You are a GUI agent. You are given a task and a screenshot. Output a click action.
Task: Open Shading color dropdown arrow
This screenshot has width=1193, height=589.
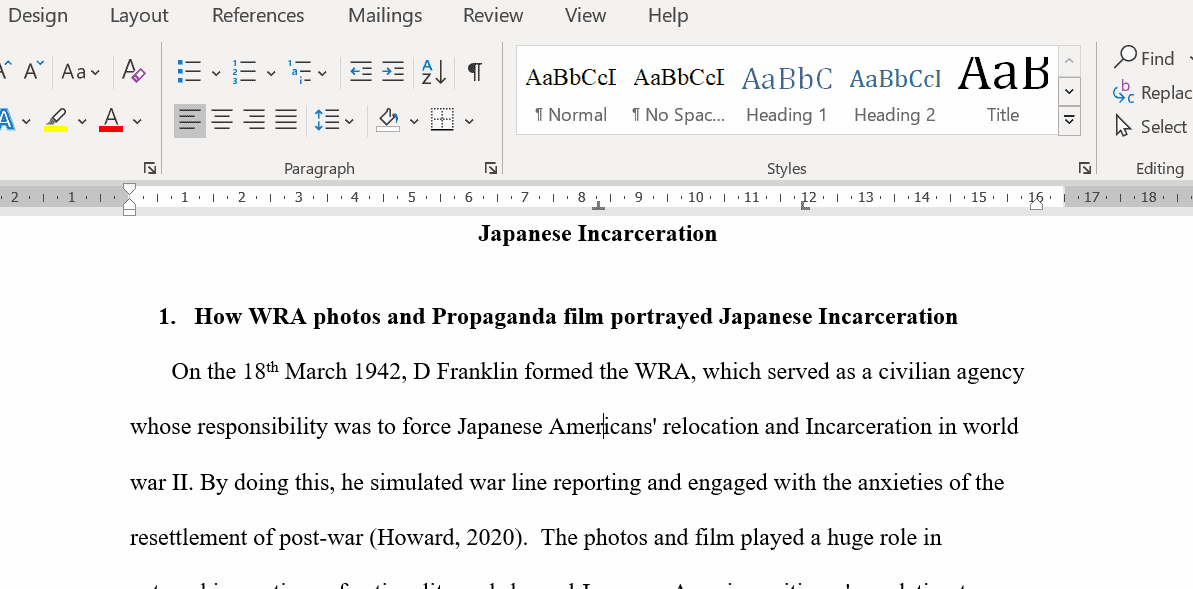coord(414,120)
